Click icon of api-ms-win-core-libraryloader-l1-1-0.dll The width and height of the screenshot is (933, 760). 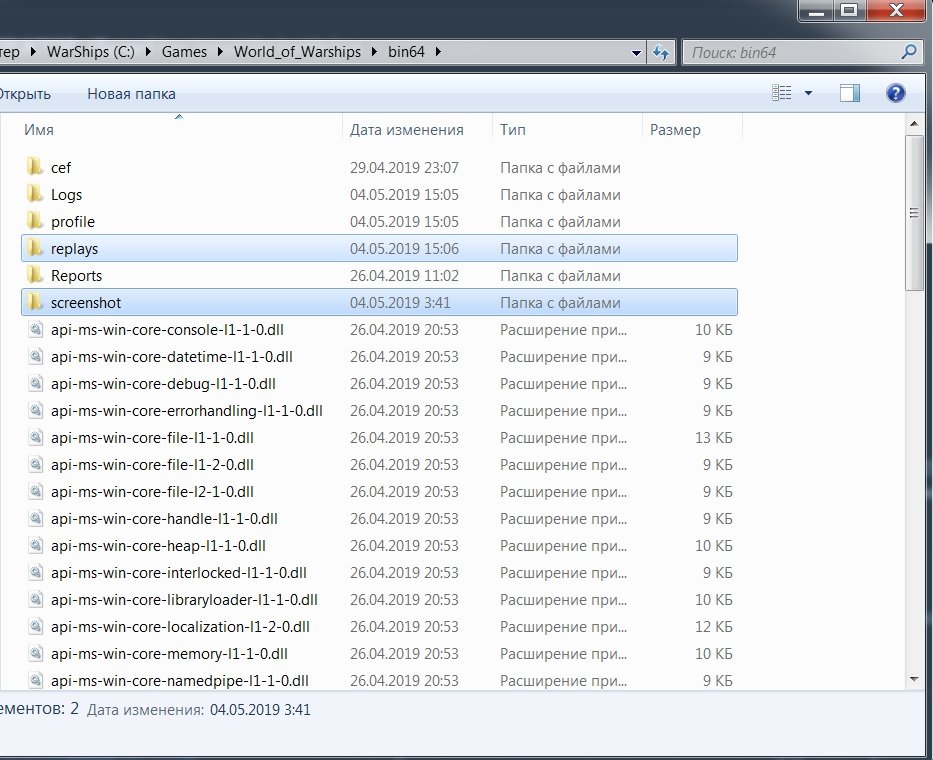(36, 599)
